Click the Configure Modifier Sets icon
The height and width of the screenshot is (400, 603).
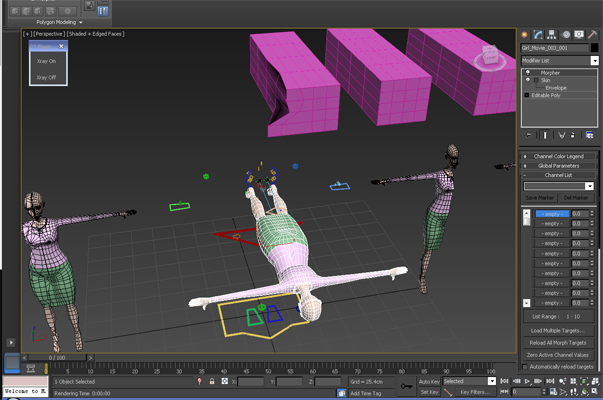590,134
